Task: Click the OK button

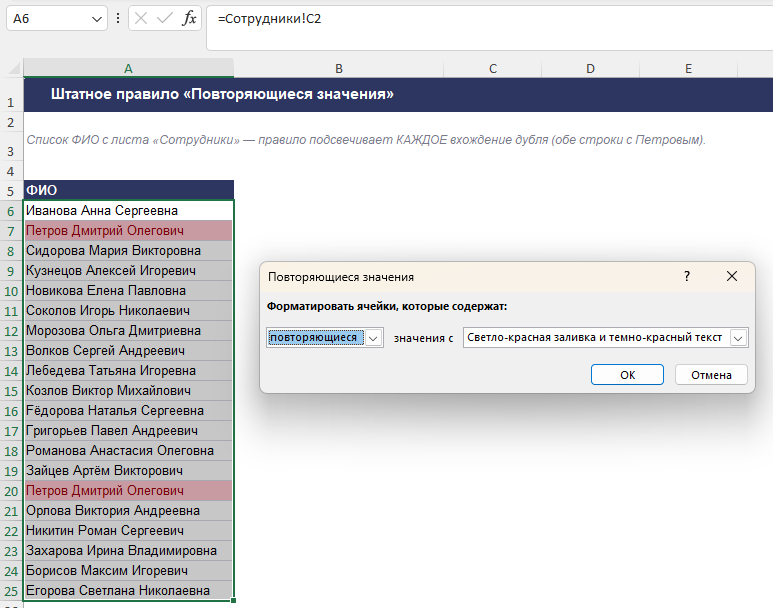Action: tap(627, 375)
